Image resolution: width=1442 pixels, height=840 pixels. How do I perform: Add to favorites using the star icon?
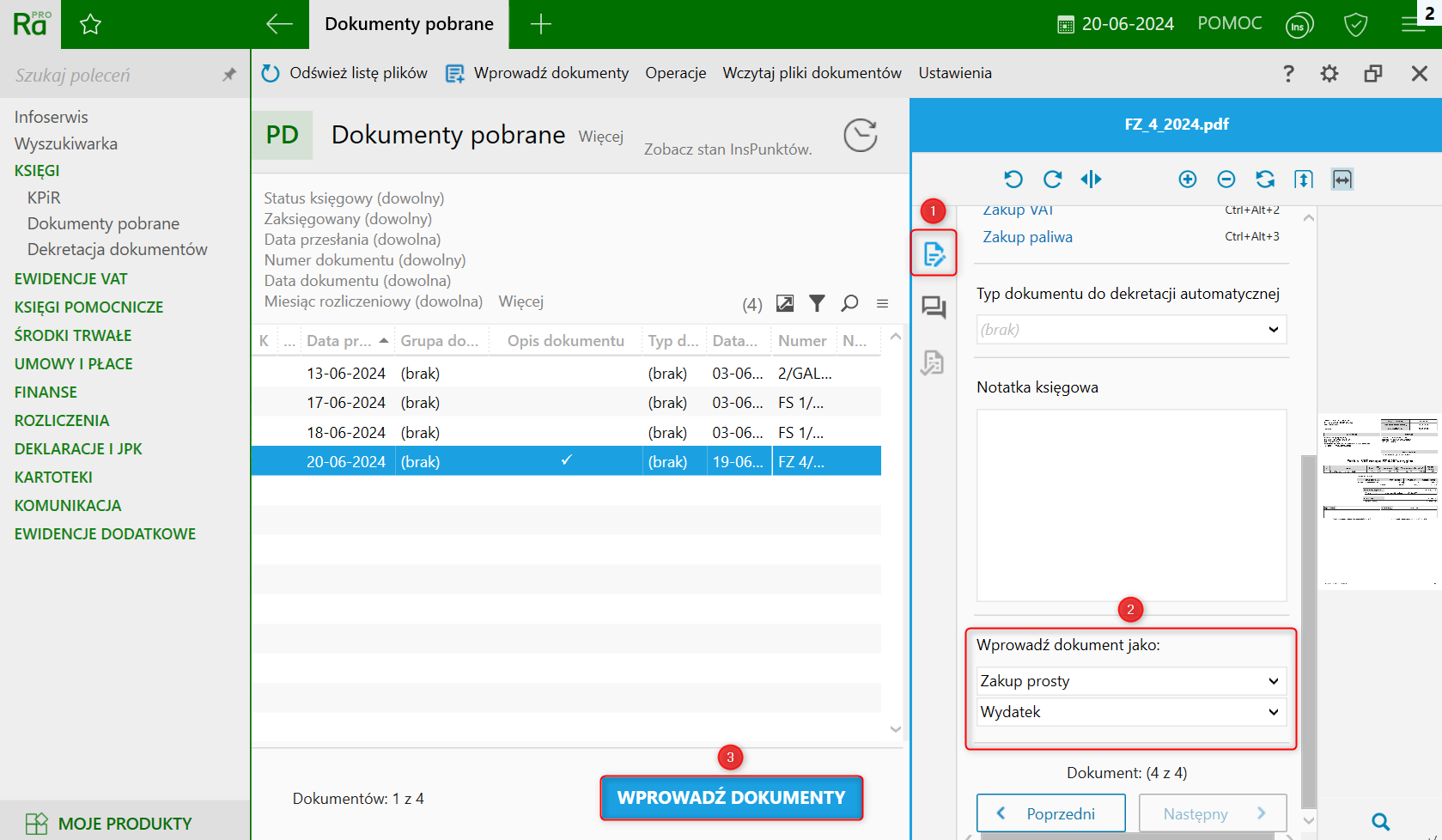90,24
